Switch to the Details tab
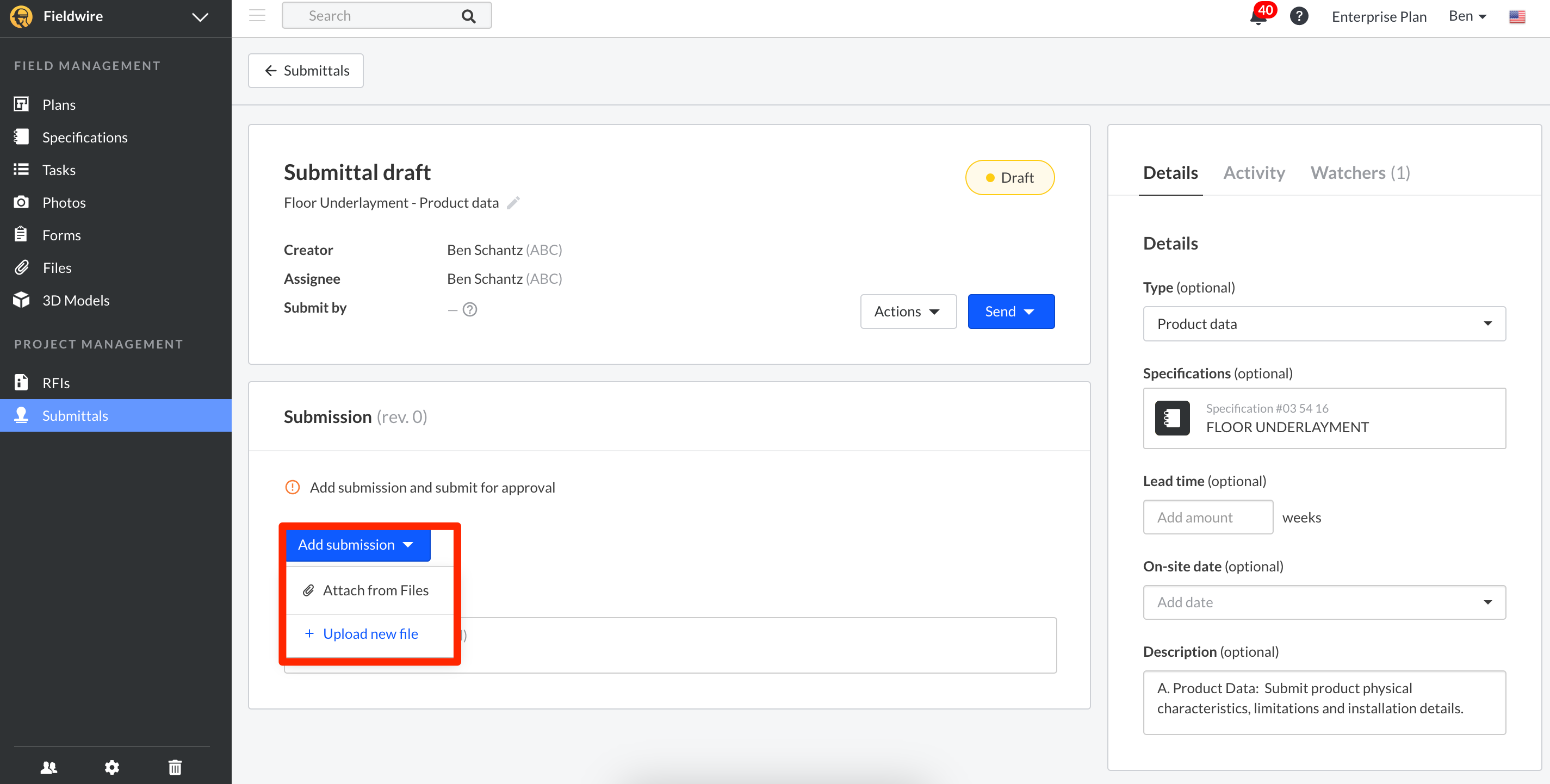Image resolution: width=1550 pixels, height=784 pixels. coord(1170,173)
